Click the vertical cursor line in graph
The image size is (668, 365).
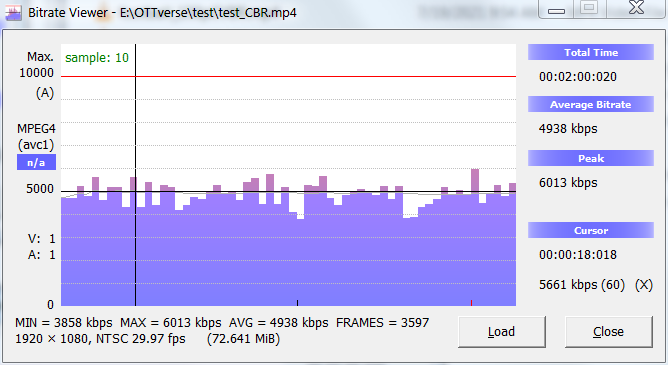pyautogui.click(x=135, y=175)
